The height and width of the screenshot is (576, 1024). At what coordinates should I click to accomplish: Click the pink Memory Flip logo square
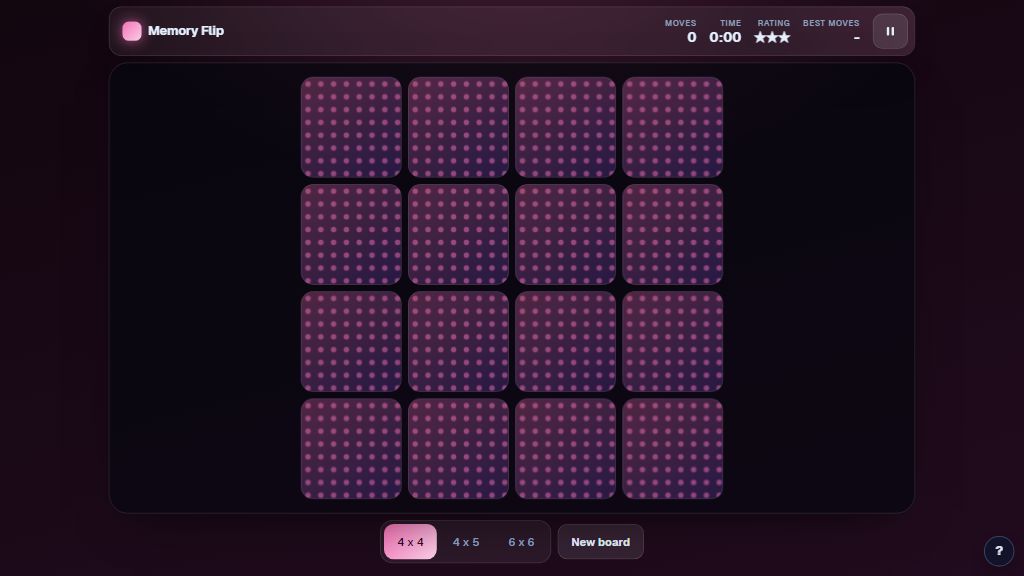[132, 31]
